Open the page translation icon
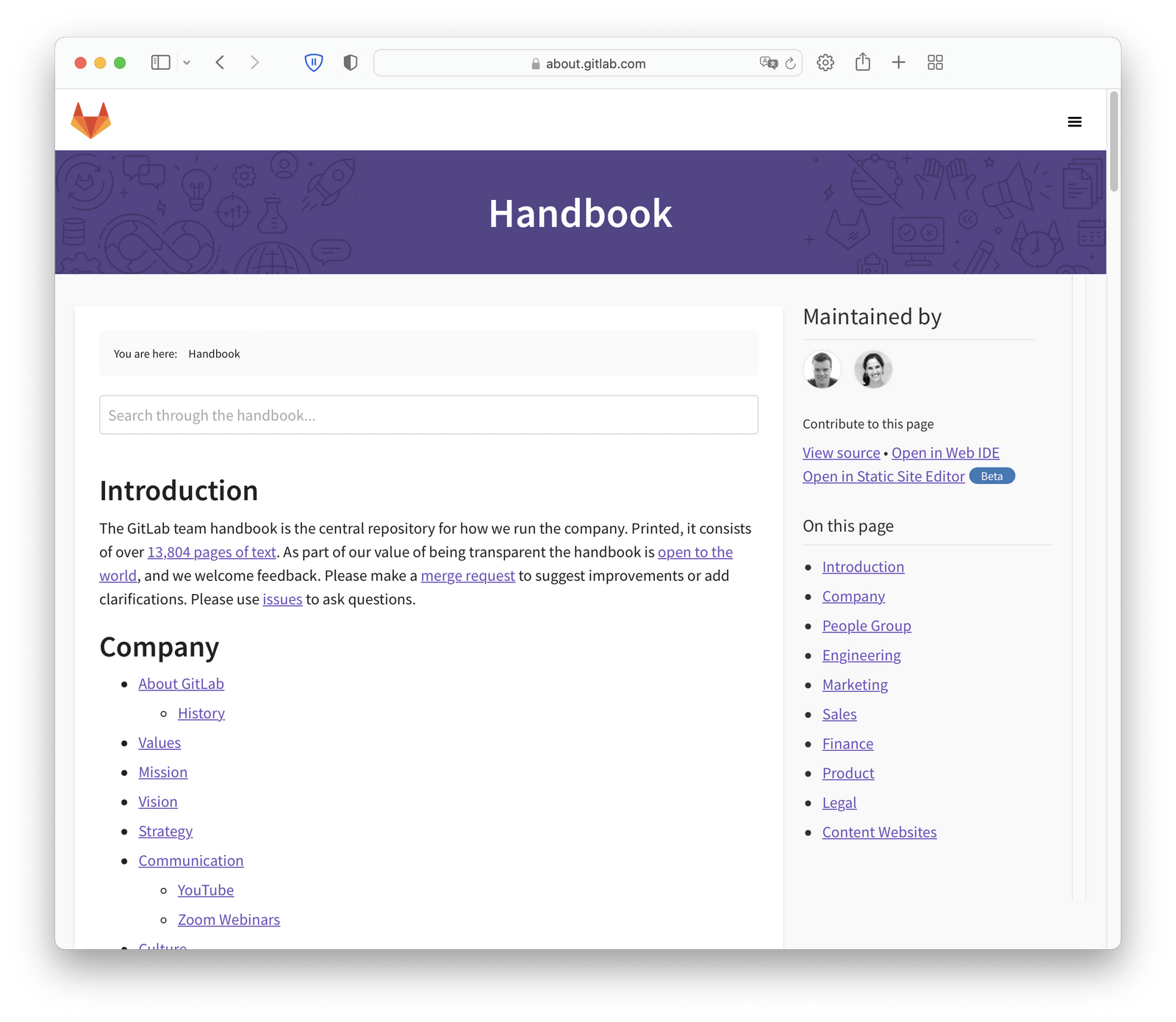 [x=769, y=63]
